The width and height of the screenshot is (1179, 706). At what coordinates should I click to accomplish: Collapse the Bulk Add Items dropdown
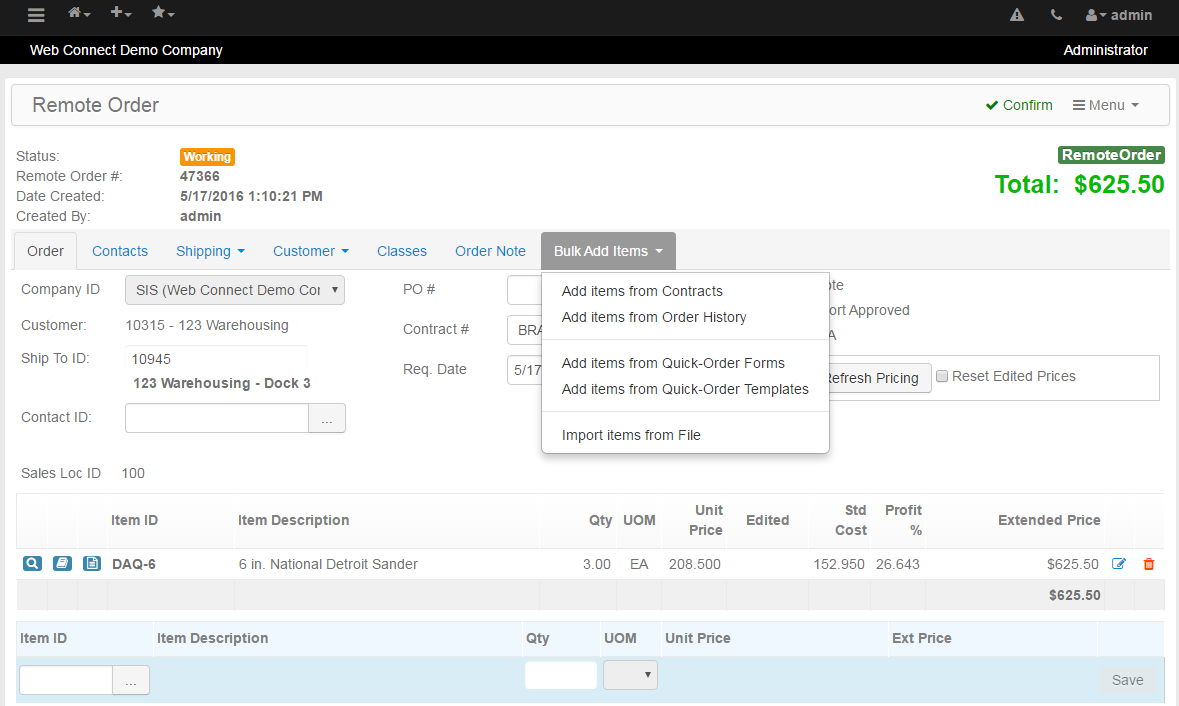(608, 251)
